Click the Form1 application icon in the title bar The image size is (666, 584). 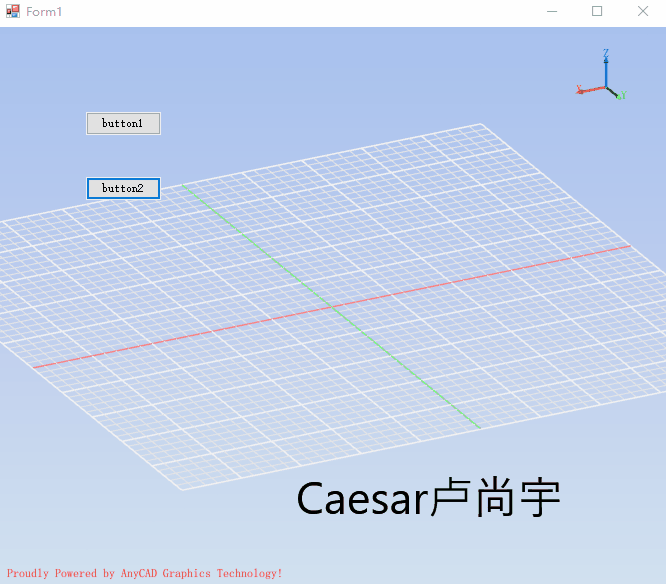(x=13, y=11)
